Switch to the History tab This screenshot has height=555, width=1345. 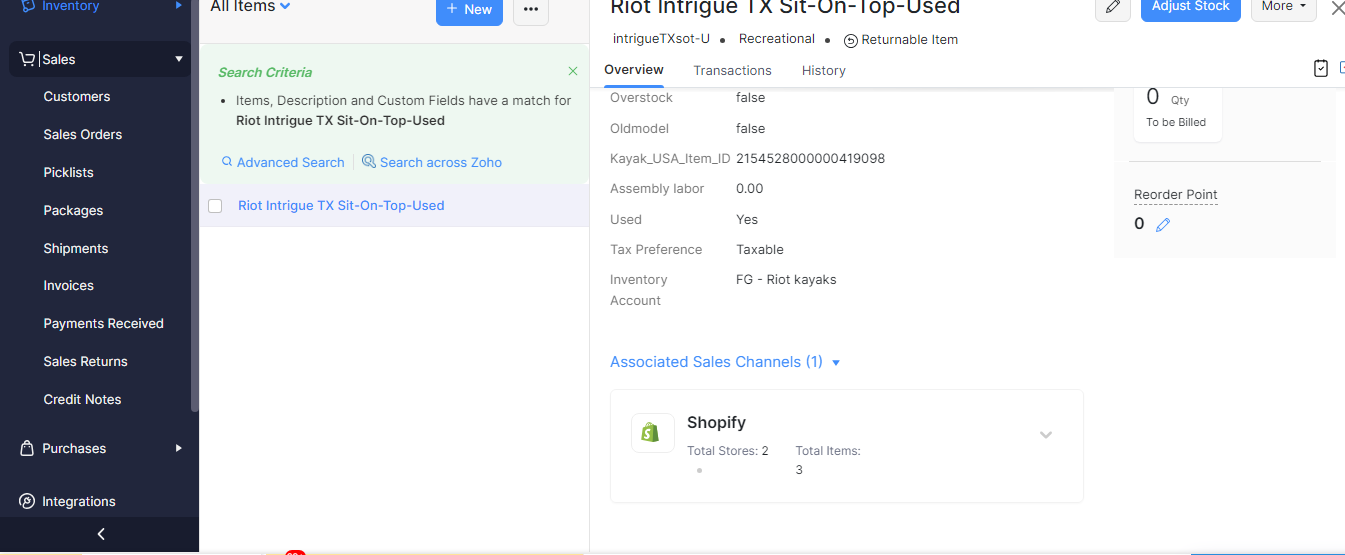pyautogui.click(x=824, y=70)
